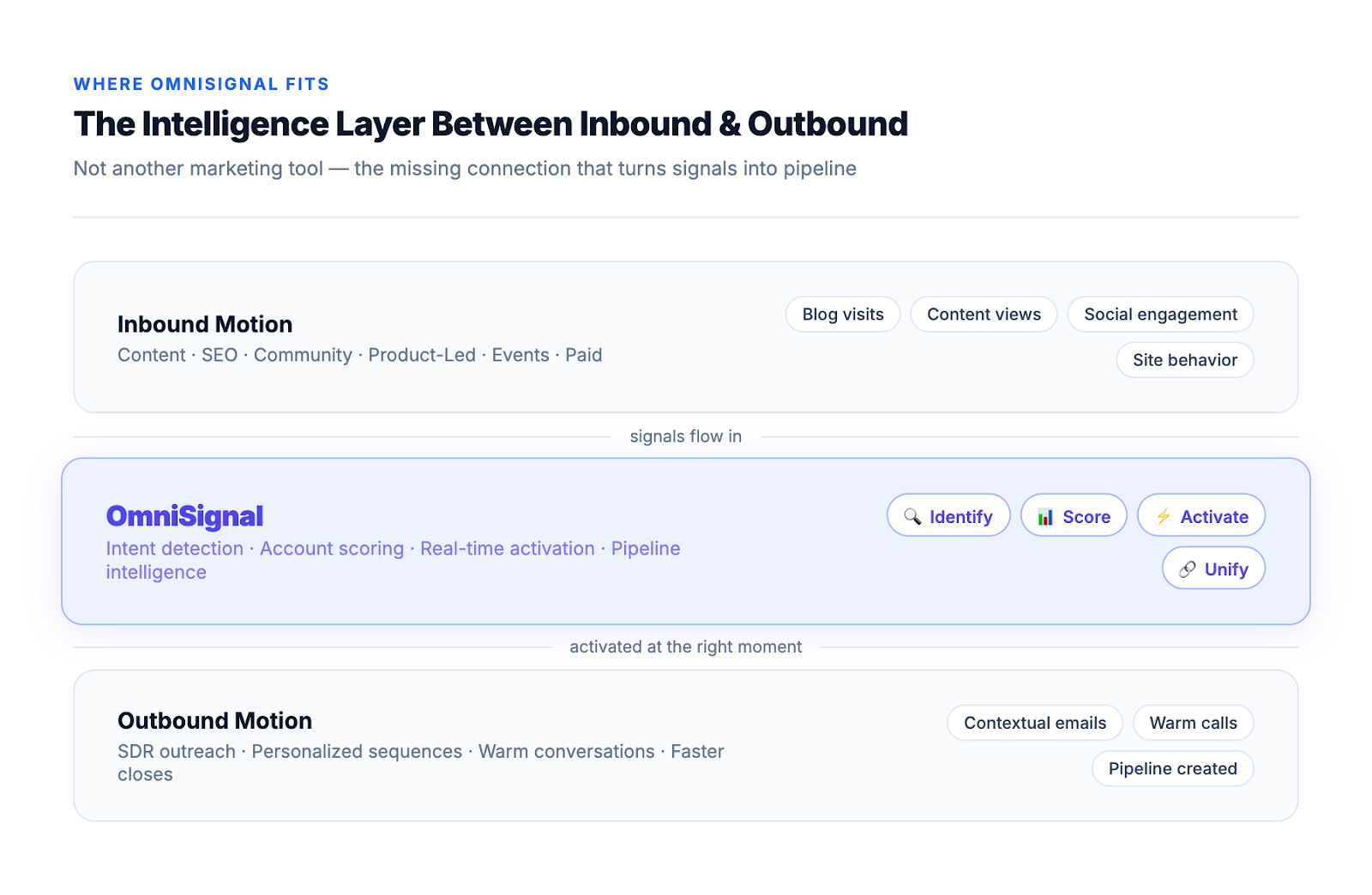The image size is (1372, 895).
Task: Click the OmniSignal brand name link
Action: 184,515
